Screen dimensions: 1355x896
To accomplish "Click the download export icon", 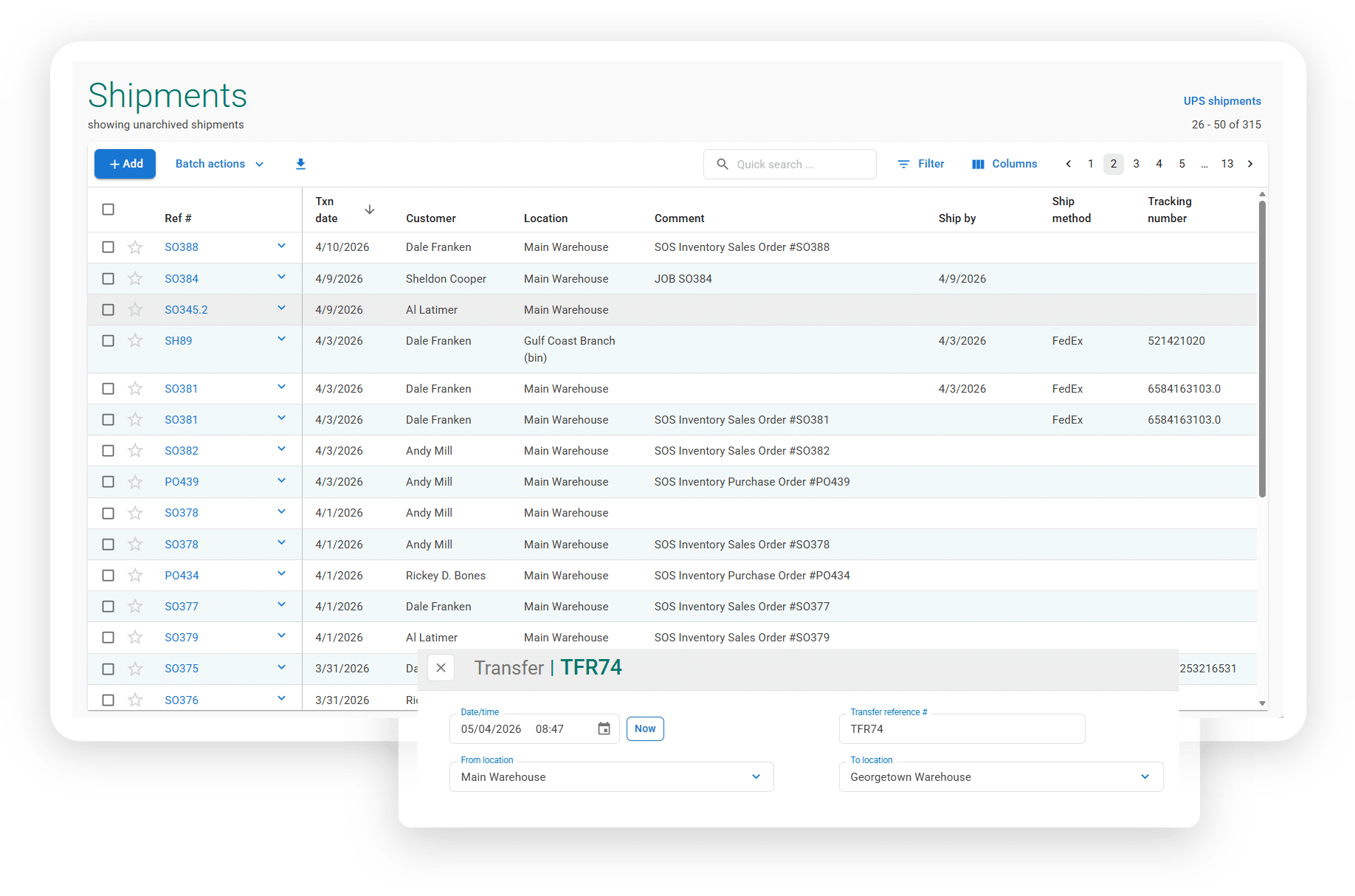I will [x=300, y=164].
